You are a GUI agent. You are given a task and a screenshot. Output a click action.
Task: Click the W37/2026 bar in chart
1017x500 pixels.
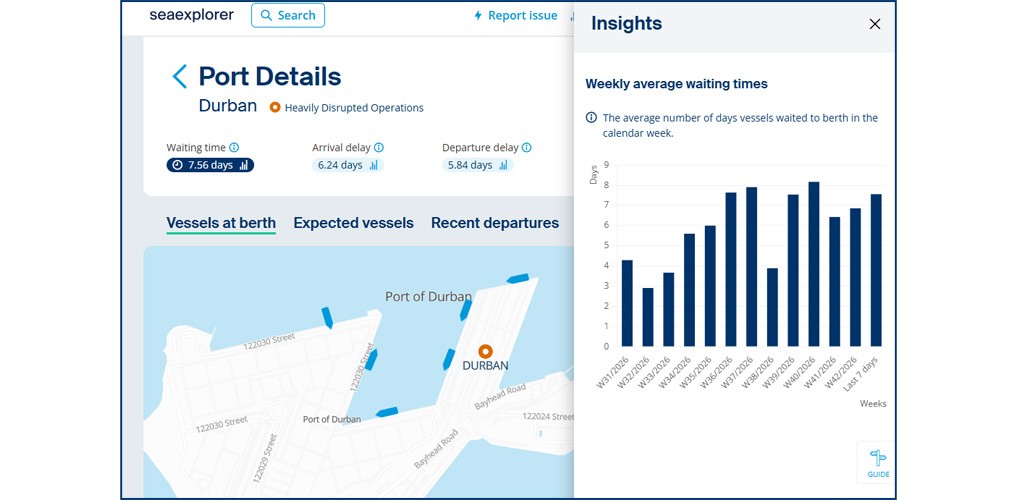point(752,267)
